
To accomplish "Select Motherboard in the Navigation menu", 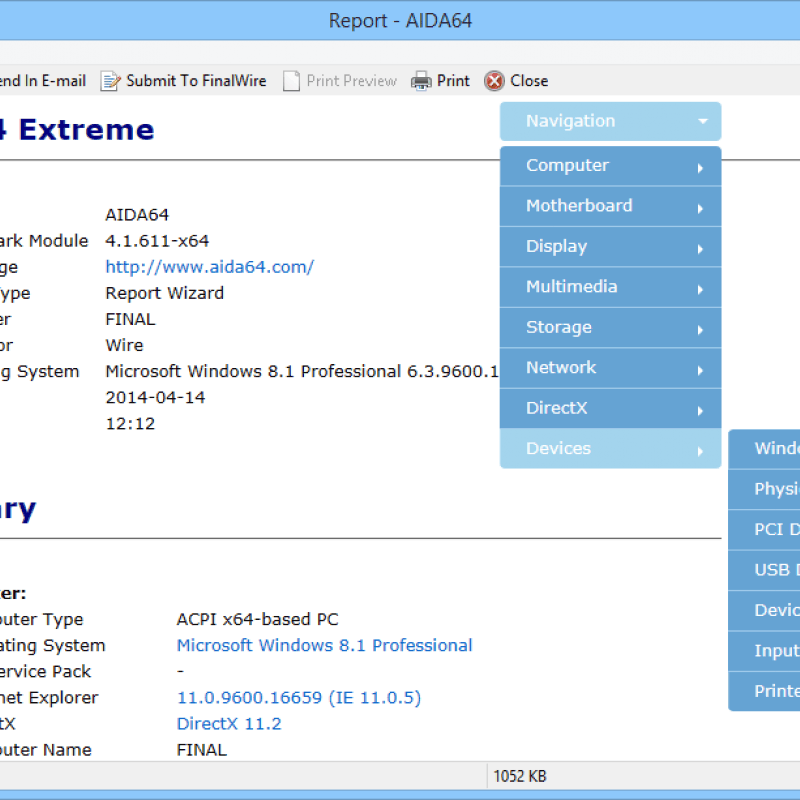I will [580, 206].
